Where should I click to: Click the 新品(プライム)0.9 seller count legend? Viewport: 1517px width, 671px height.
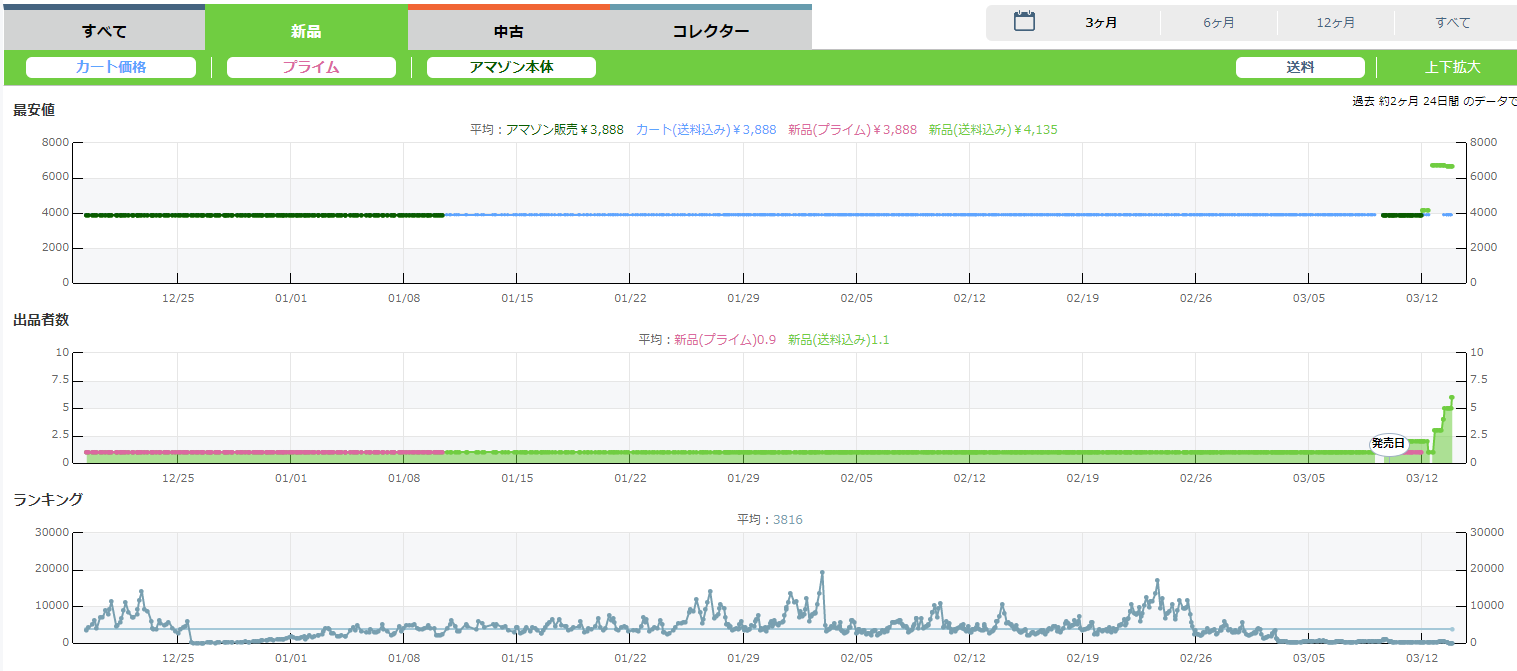coord(725,339)
